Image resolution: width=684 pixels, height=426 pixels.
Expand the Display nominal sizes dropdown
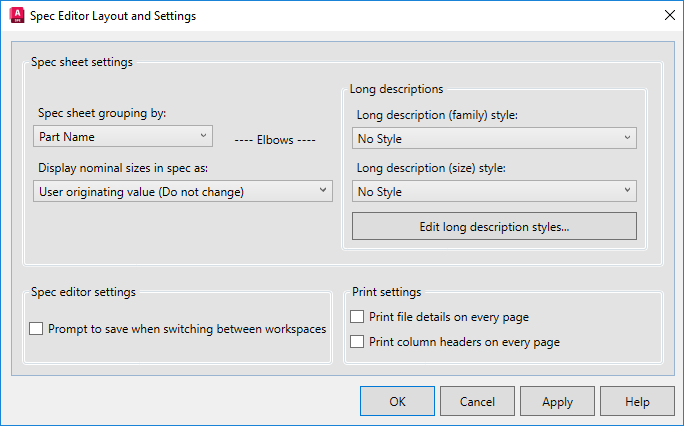coord(184,190)
